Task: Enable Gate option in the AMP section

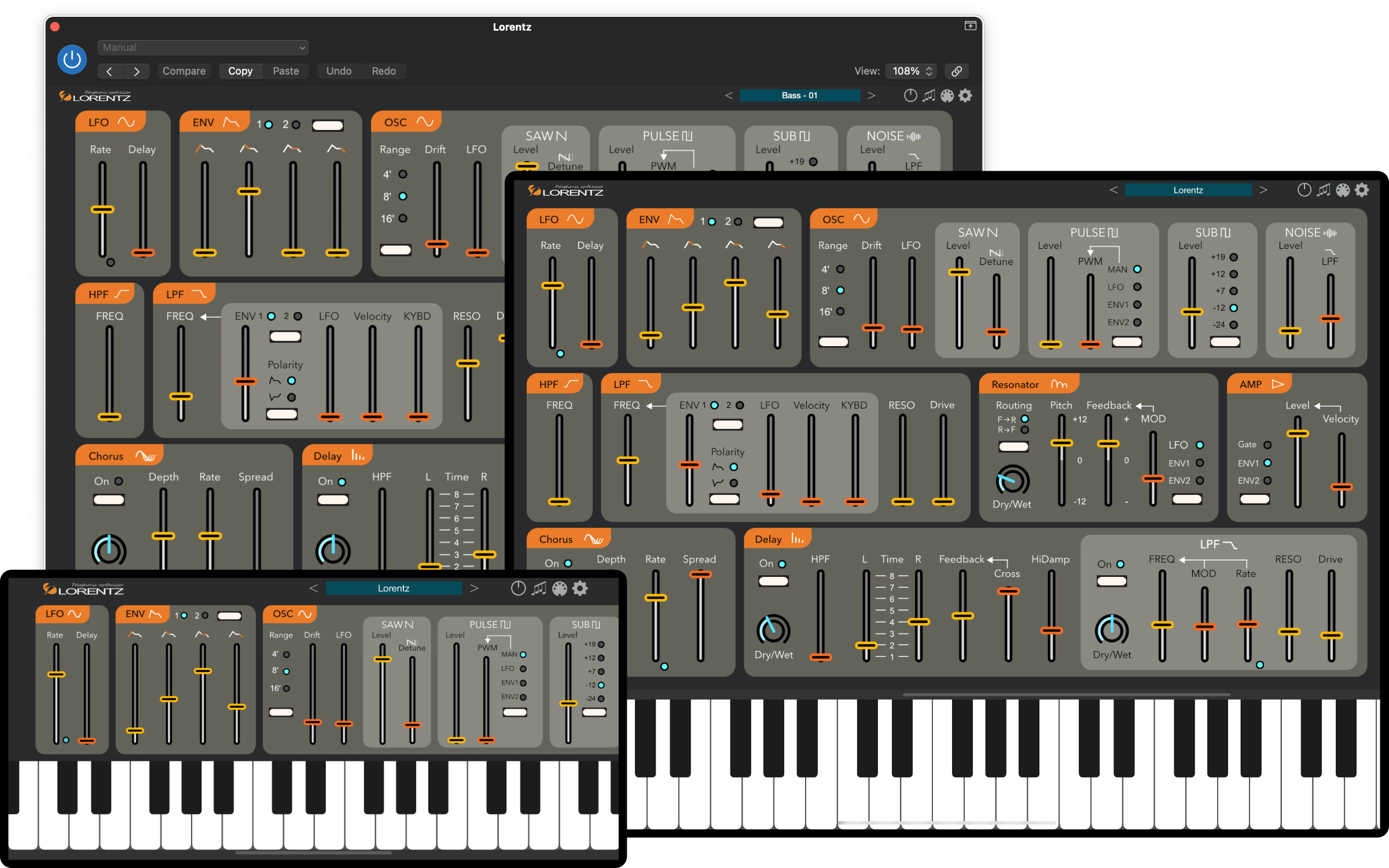Action: (1267, 445)
